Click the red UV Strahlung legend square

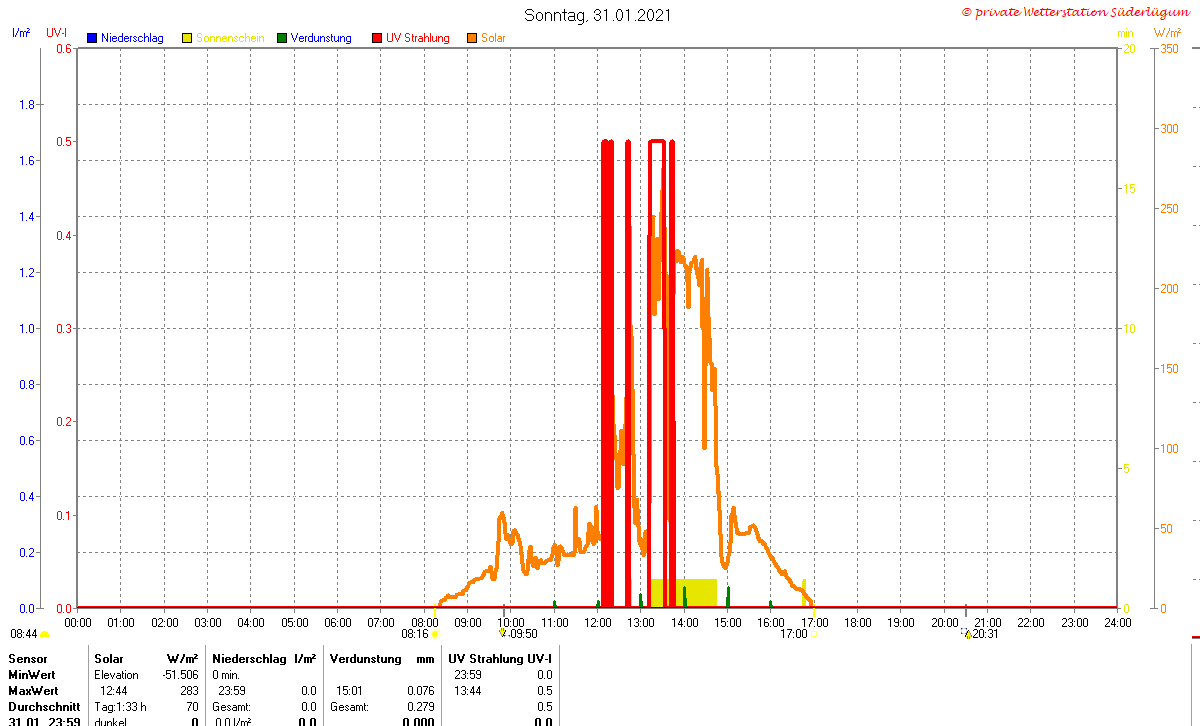[x=377, y=38]
